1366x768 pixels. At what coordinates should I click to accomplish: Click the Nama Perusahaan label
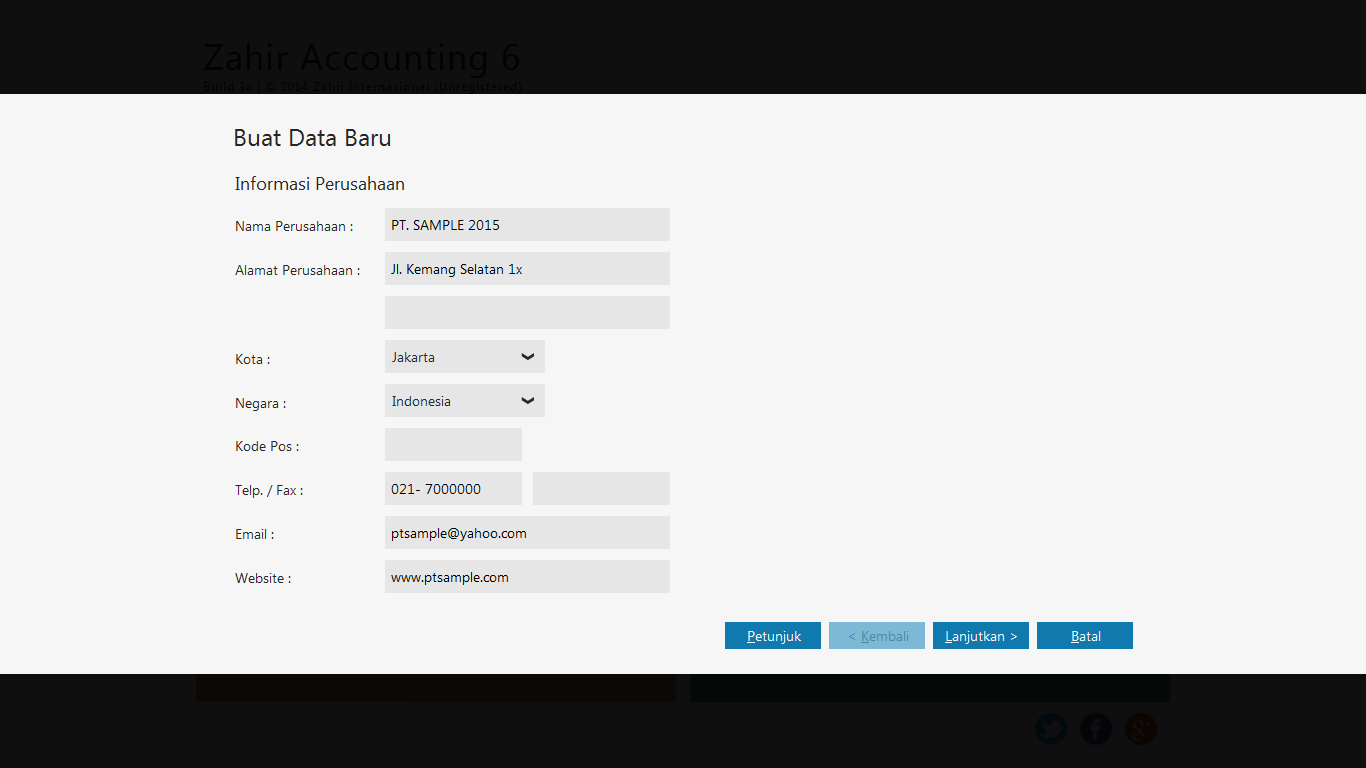click(294, 227)
